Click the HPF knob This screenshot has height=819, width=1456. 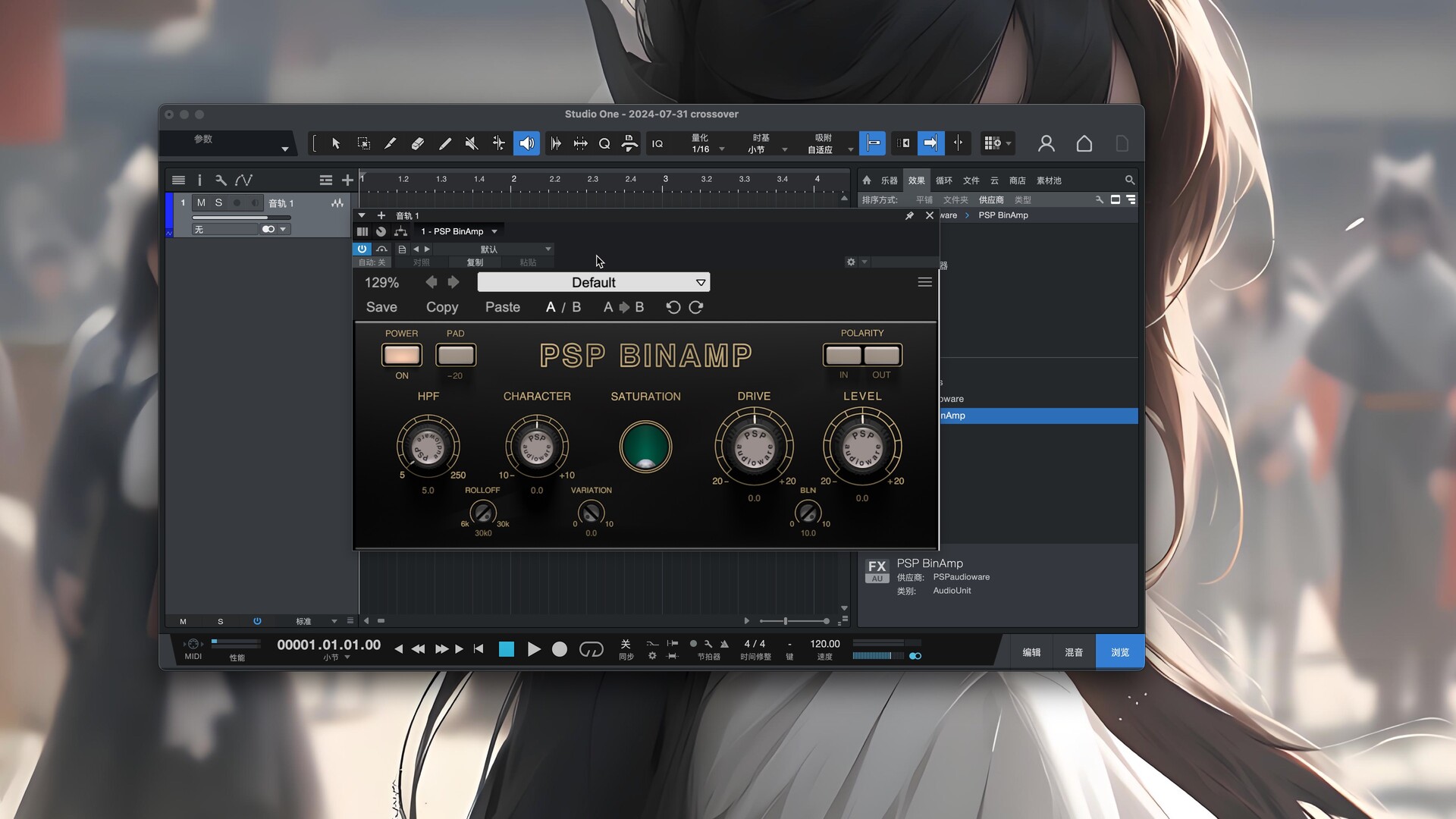[x=428, y=446]
